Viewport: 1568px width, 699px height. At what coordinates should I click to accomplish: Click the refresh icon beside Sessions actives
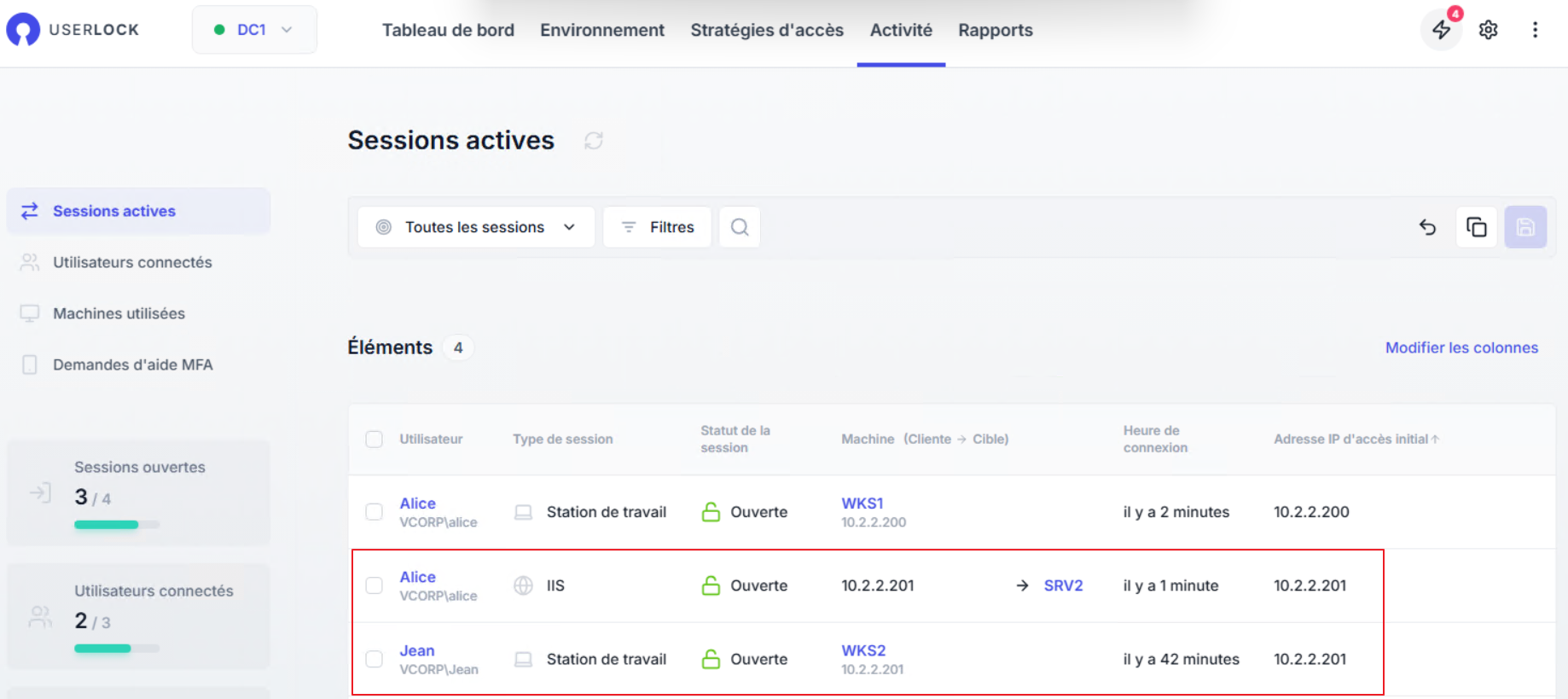pos(594,141)
